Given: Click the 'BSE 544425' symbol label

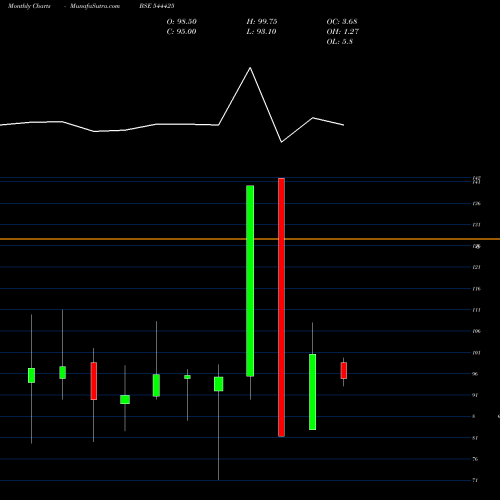Looking at the screenshot, I should pyautogui.click(x=157, y=6).
